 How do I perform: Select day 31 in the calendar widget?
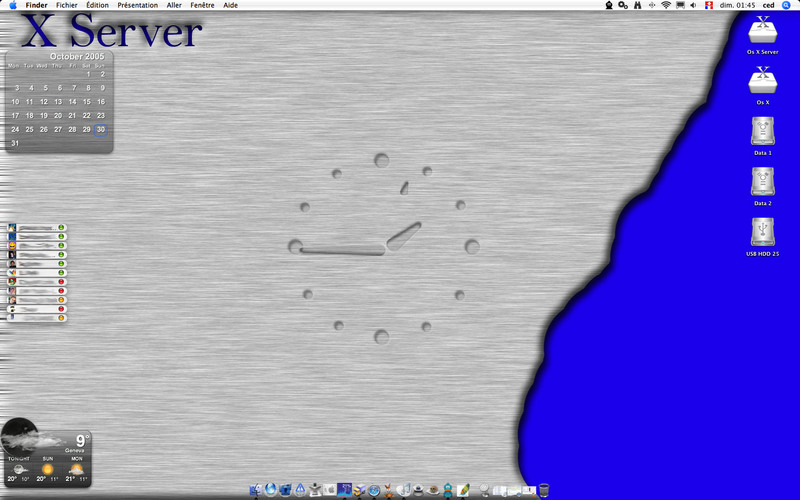[x=15, y=143]
